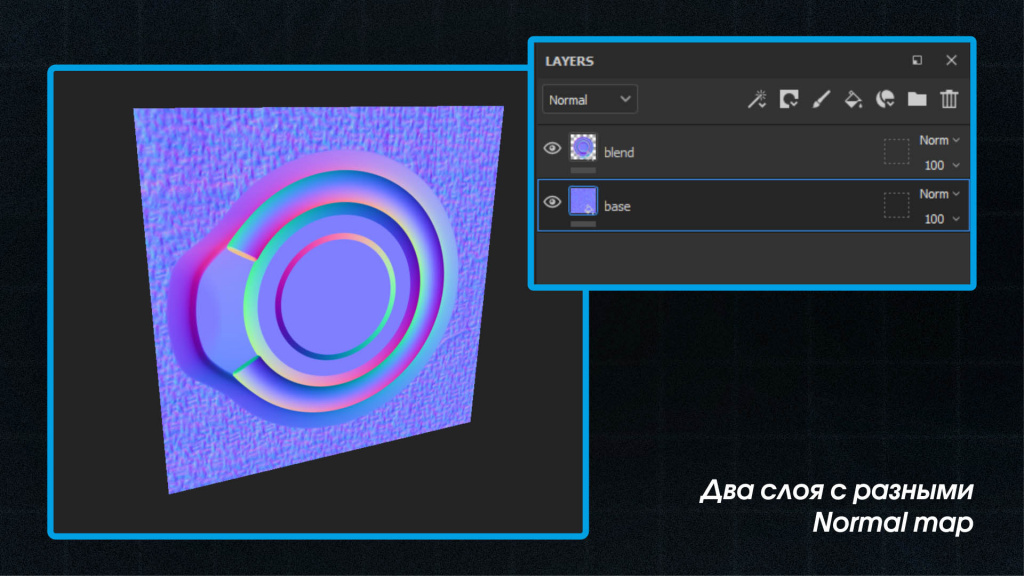Image resolution: width=1024 pixels, height=576 pixels.
Task: Click the blend layer thumbnail
Action: coord(583,147)
